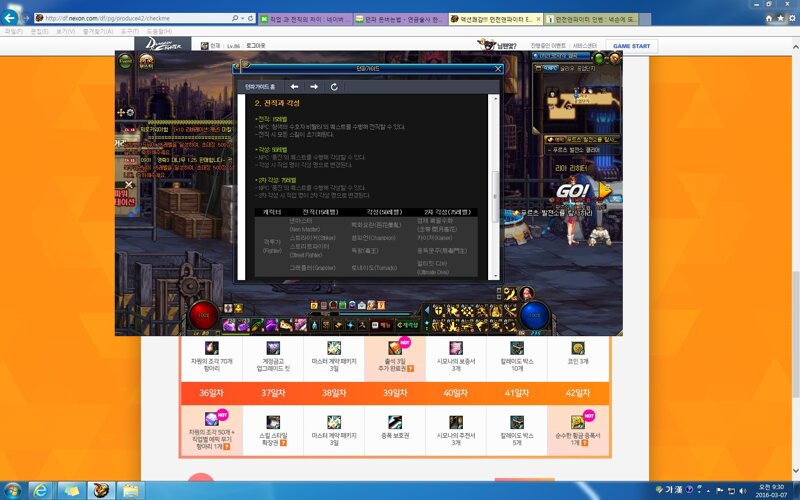Viewport: 800px width, 500px height.
Task: Click the guide window scrollbar up arrow
Action: click(x=494, y=98)
